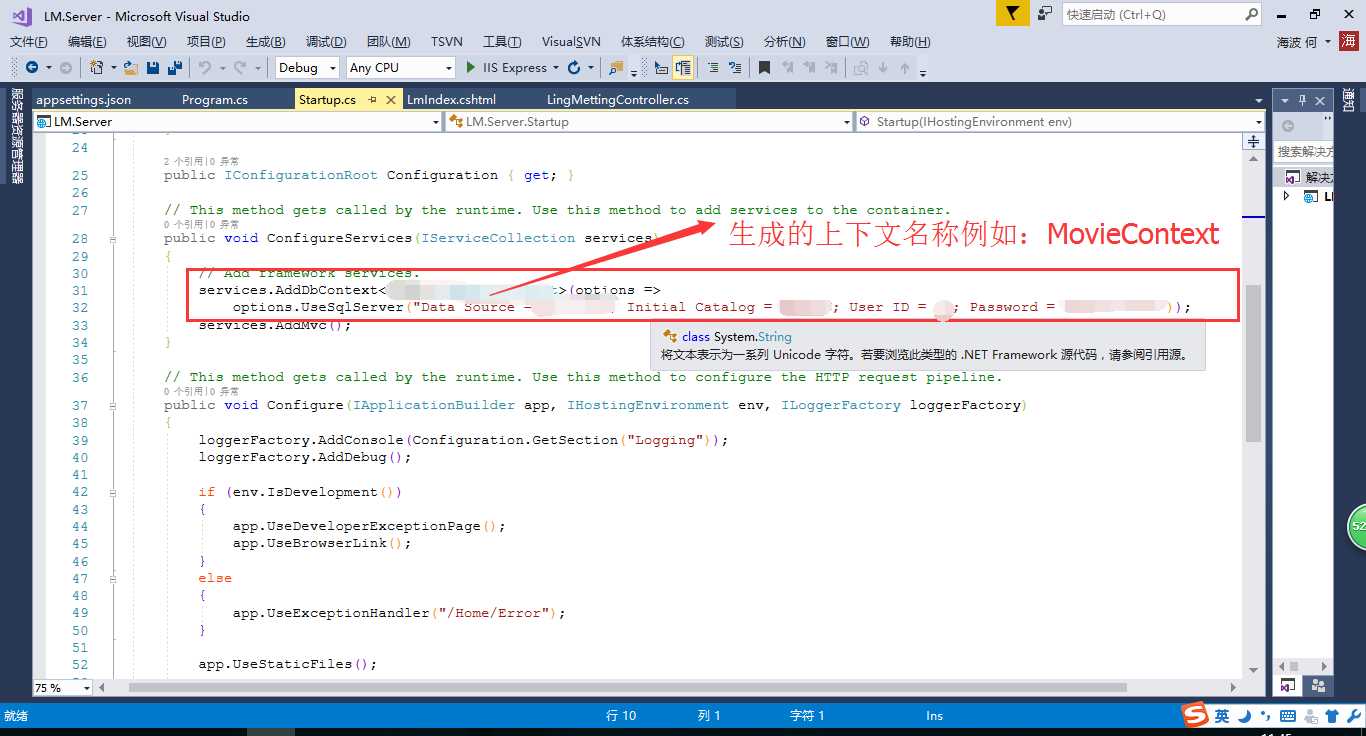
Task: Open the 文件(F) menu
Action: coord(29,41)
